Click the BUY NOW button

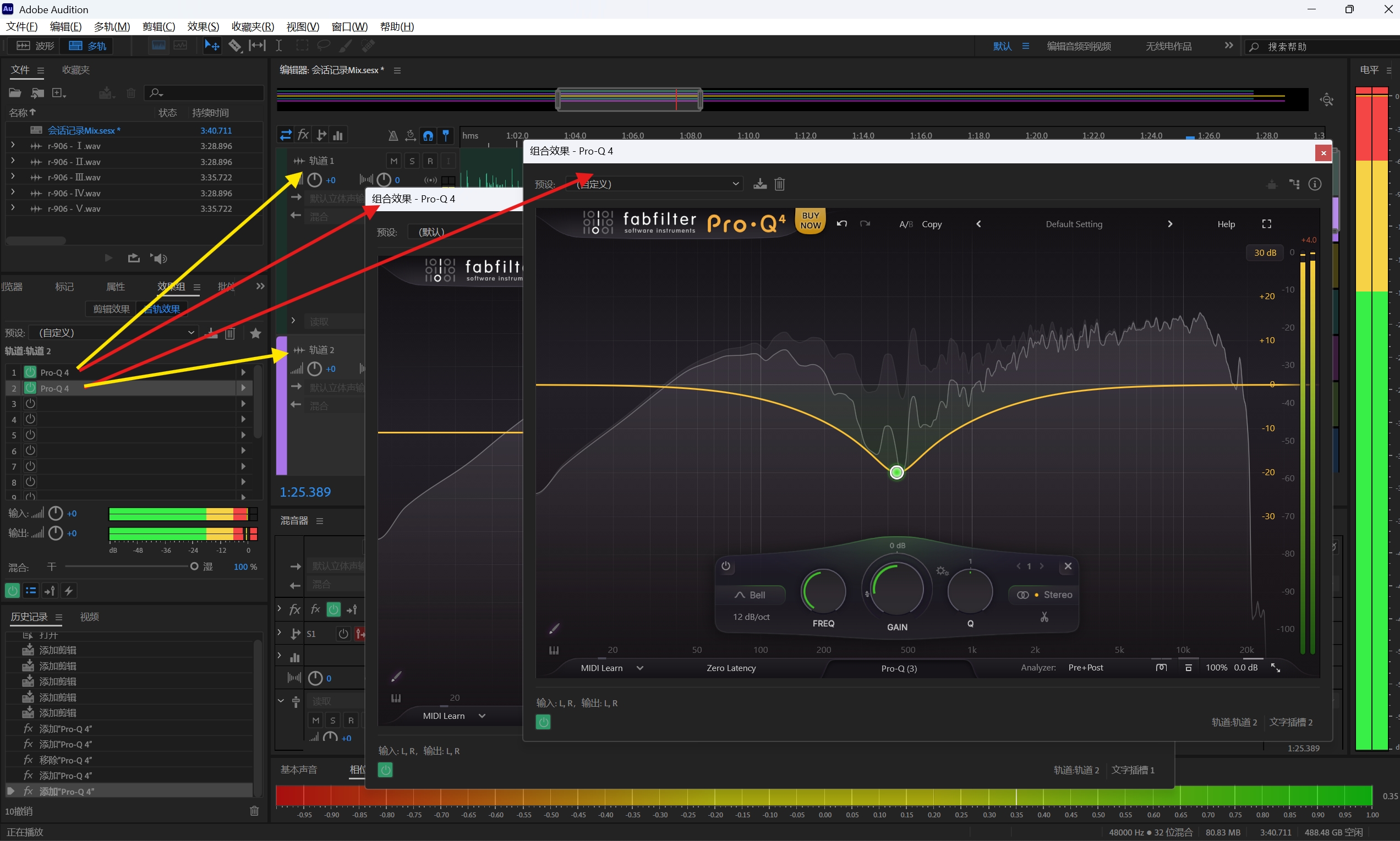pos(810,221)
